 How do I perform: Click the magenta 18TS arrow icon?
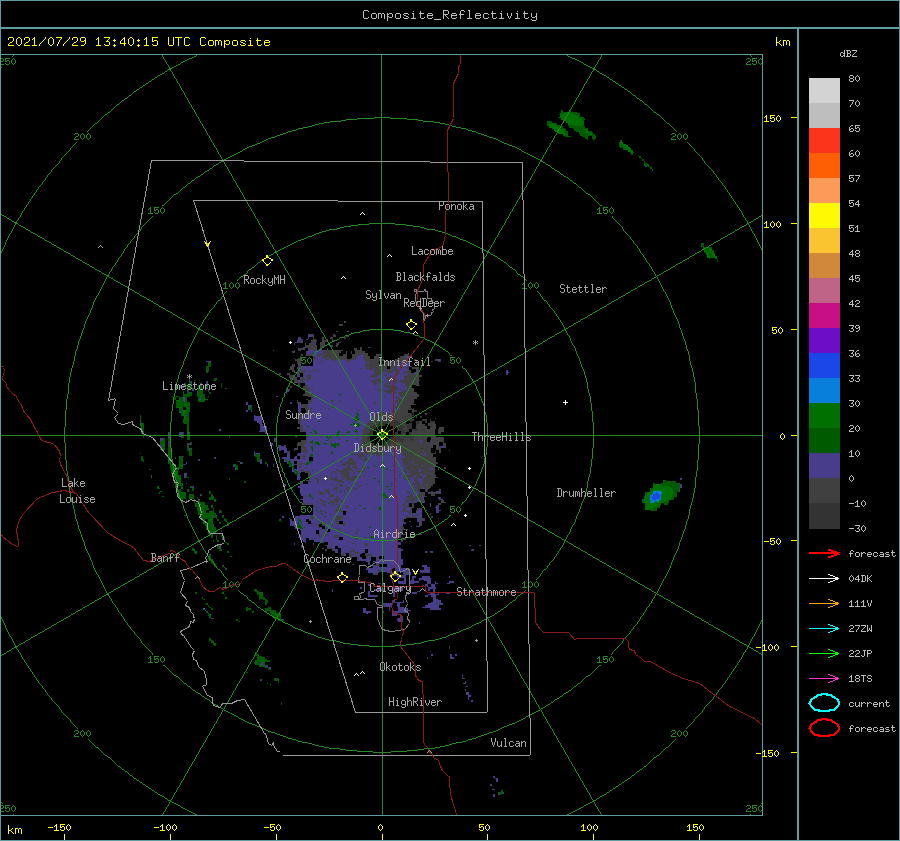coord(824,679)
